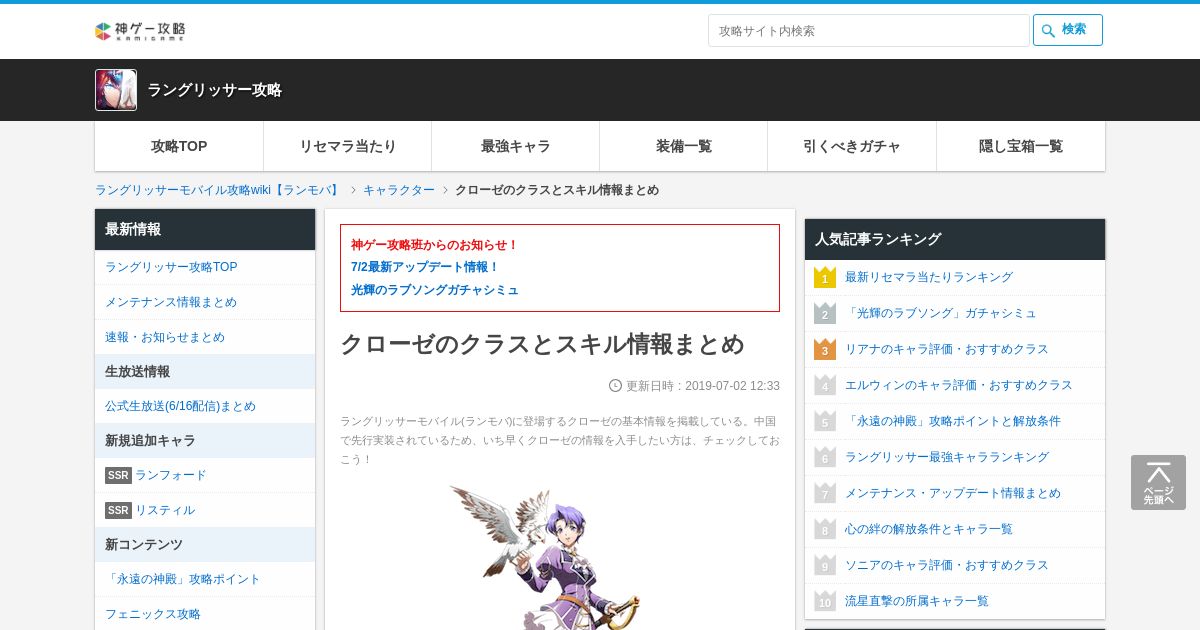Screen dimensions: 1200x630
Task: Open the 最強キャラ navigation tab
Action: coord(516,146)
